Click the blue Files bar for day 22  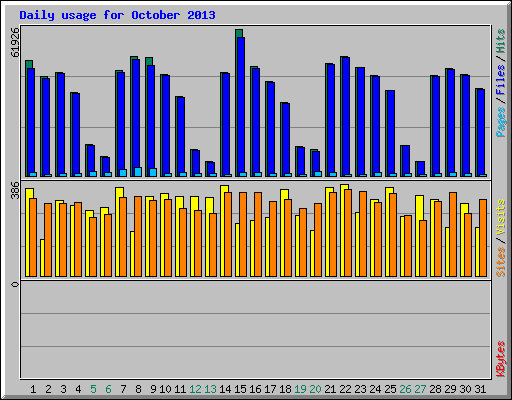coord(346,116)
